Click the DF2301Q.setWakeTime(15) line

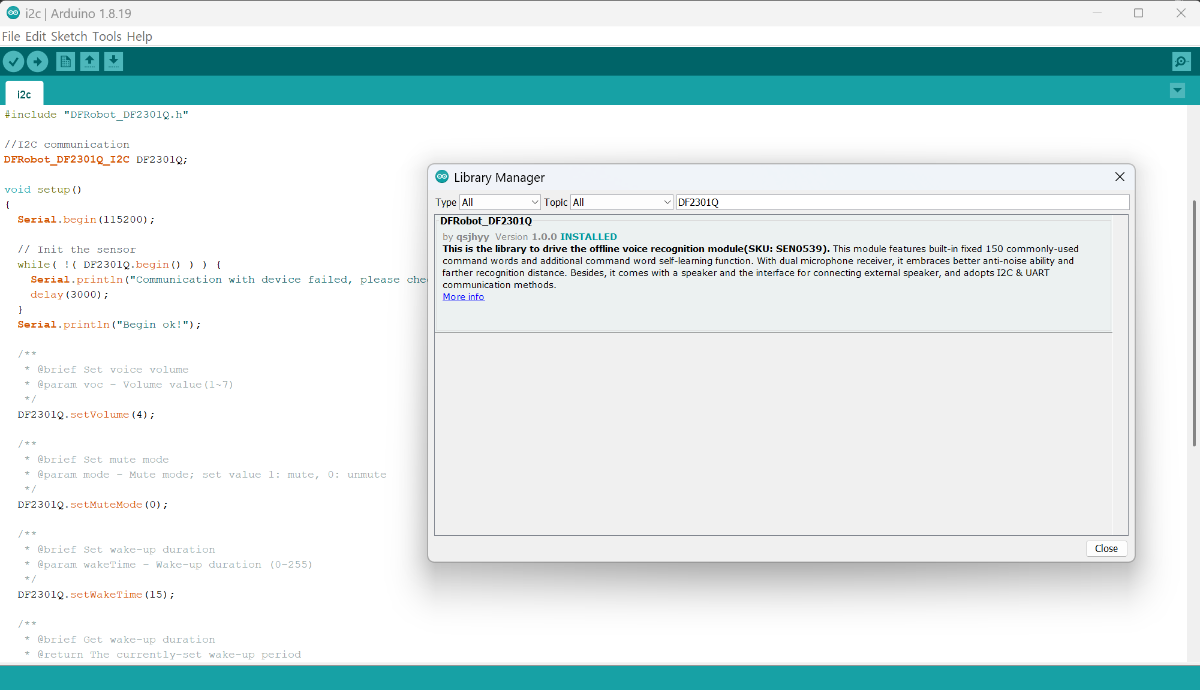pos(96,594)
